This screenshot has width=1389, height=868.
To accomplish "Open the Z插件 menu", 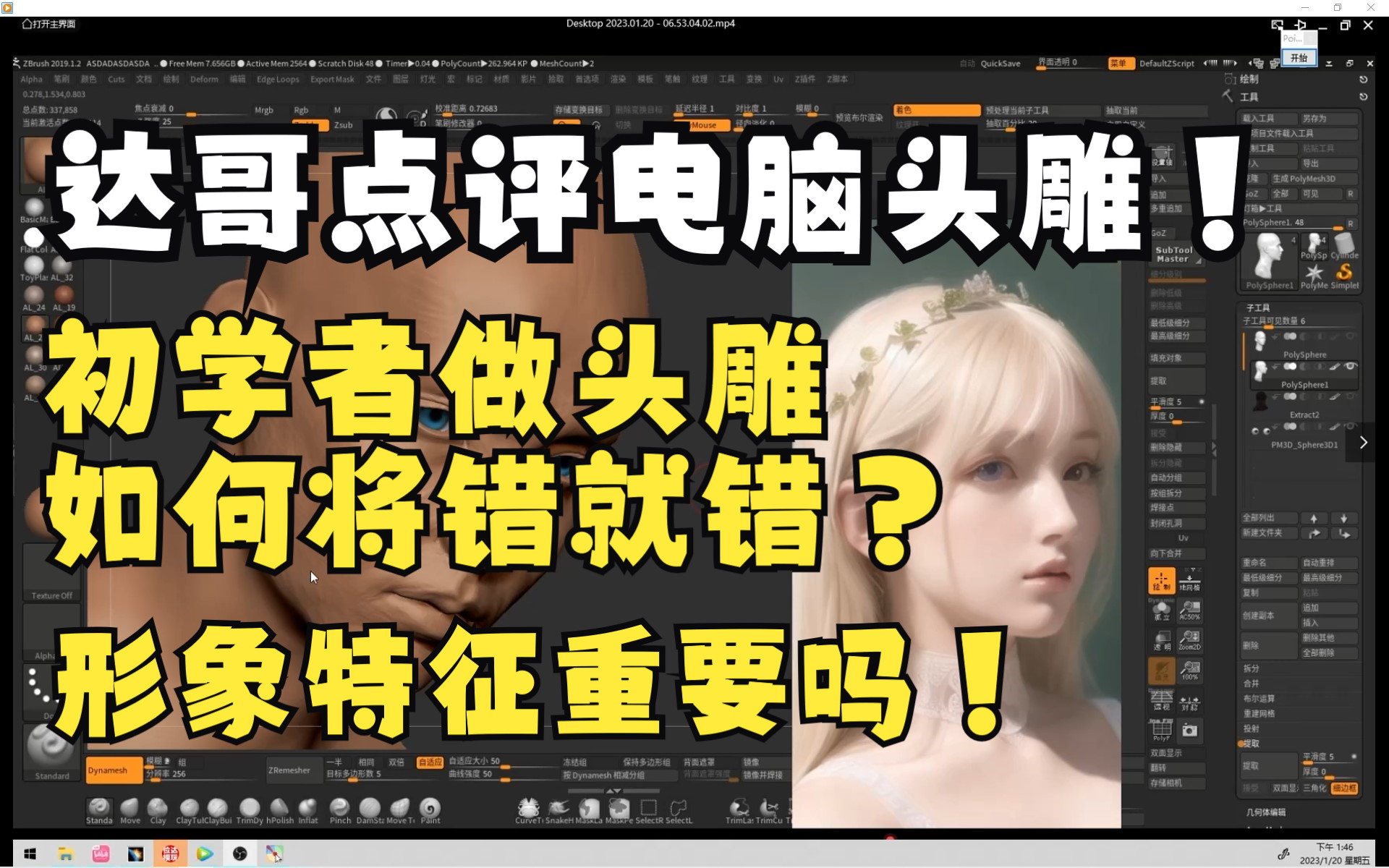I will (804, 80).
